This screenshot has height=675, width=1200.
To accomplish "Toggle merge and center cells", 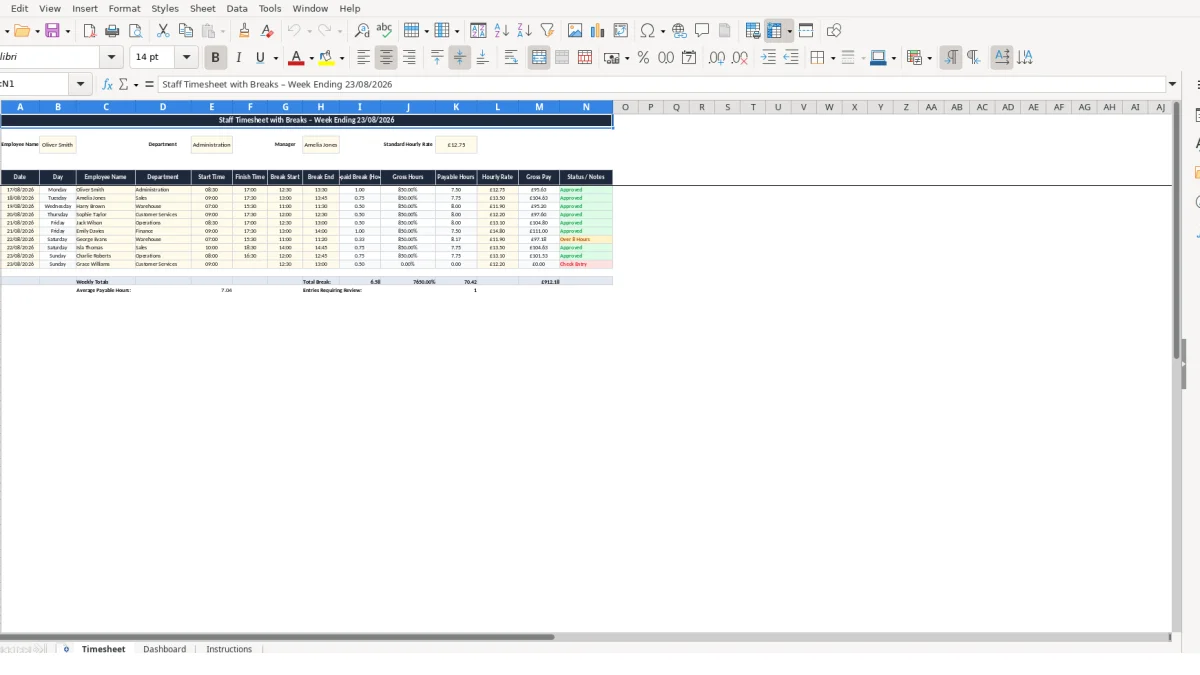I will click(x=539, y=58).
